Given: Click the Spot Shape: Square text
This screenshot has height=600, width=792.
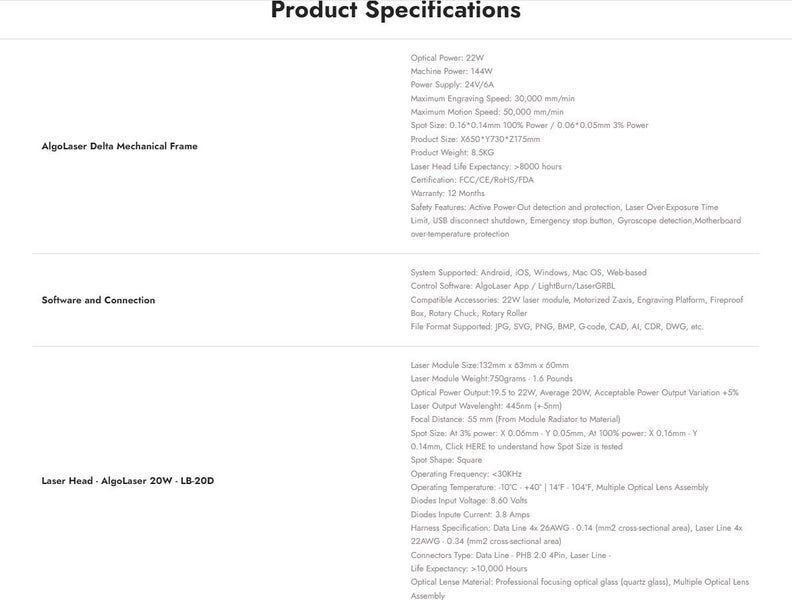Looking at the screenshot, I should click(x=446, y=460).
